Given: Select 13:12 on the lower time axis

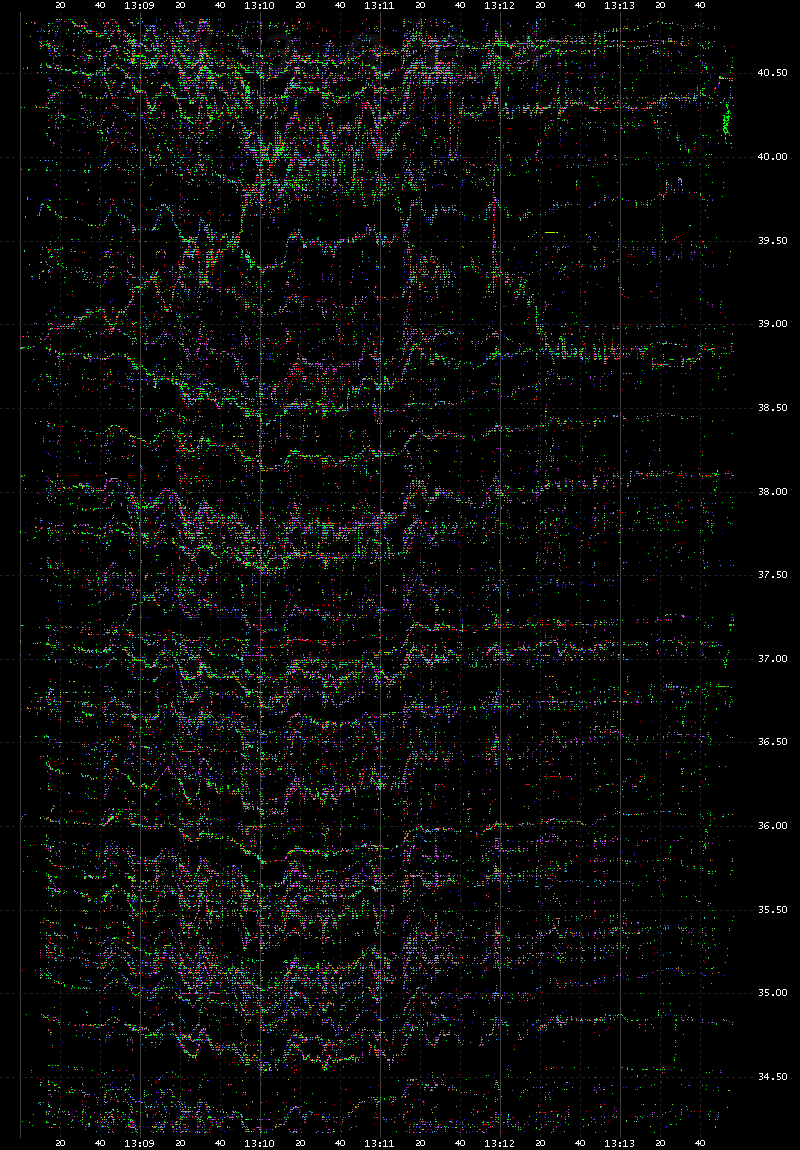Looking at the screenshot, I should [500, 1143].
